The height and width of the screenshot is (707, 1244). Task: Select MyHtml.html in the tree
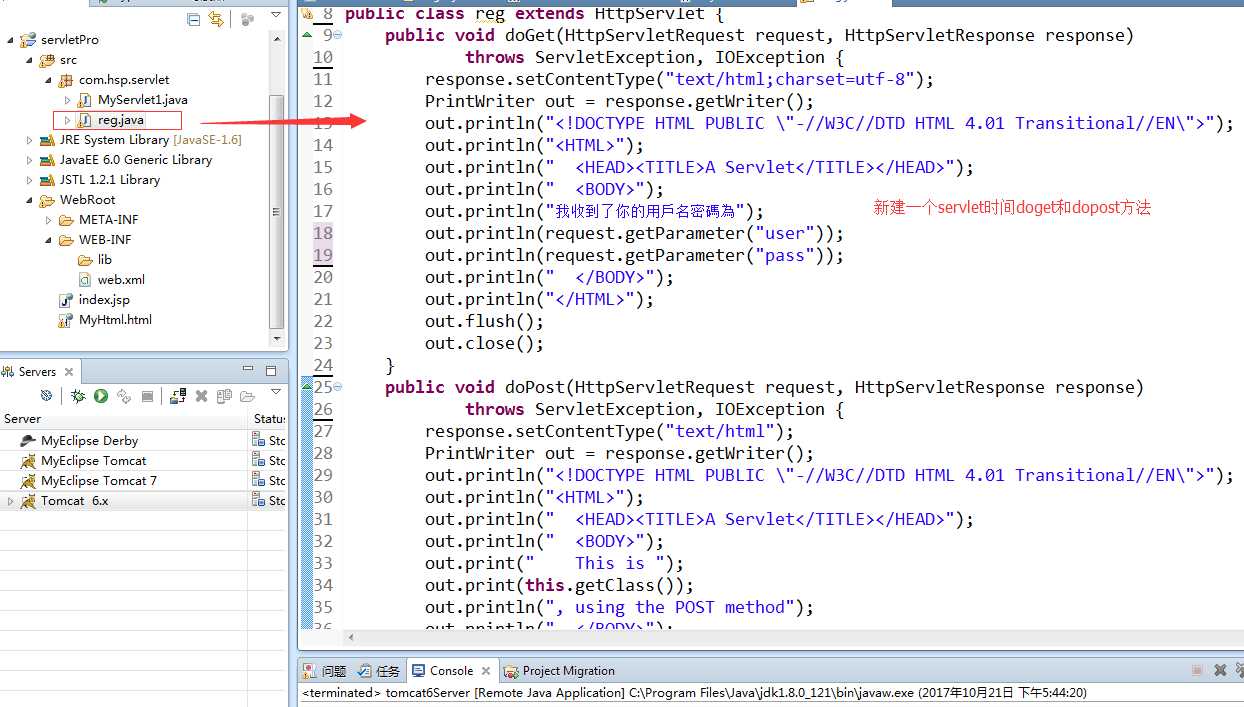[115, 320]
